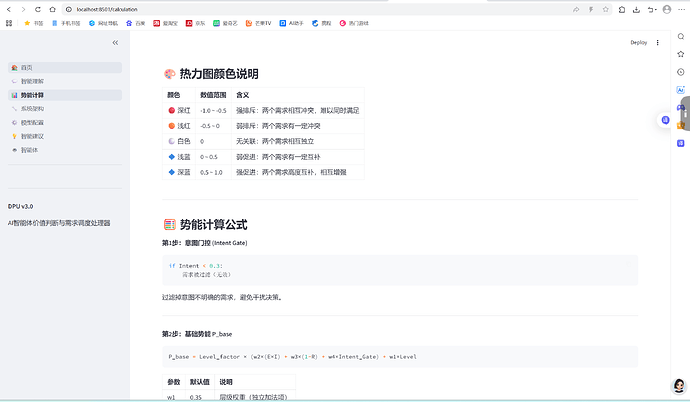Click the DPU v3.0 label in the sidebar
690x402 pixels.
[20, 206]
